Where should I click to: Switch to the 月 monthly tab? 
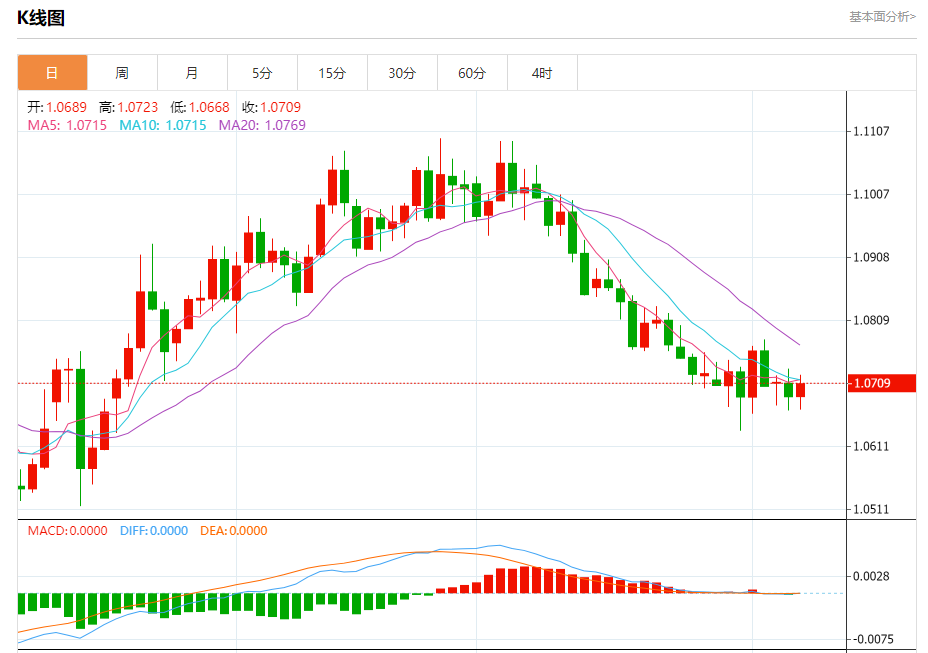[x=192, y=73]
